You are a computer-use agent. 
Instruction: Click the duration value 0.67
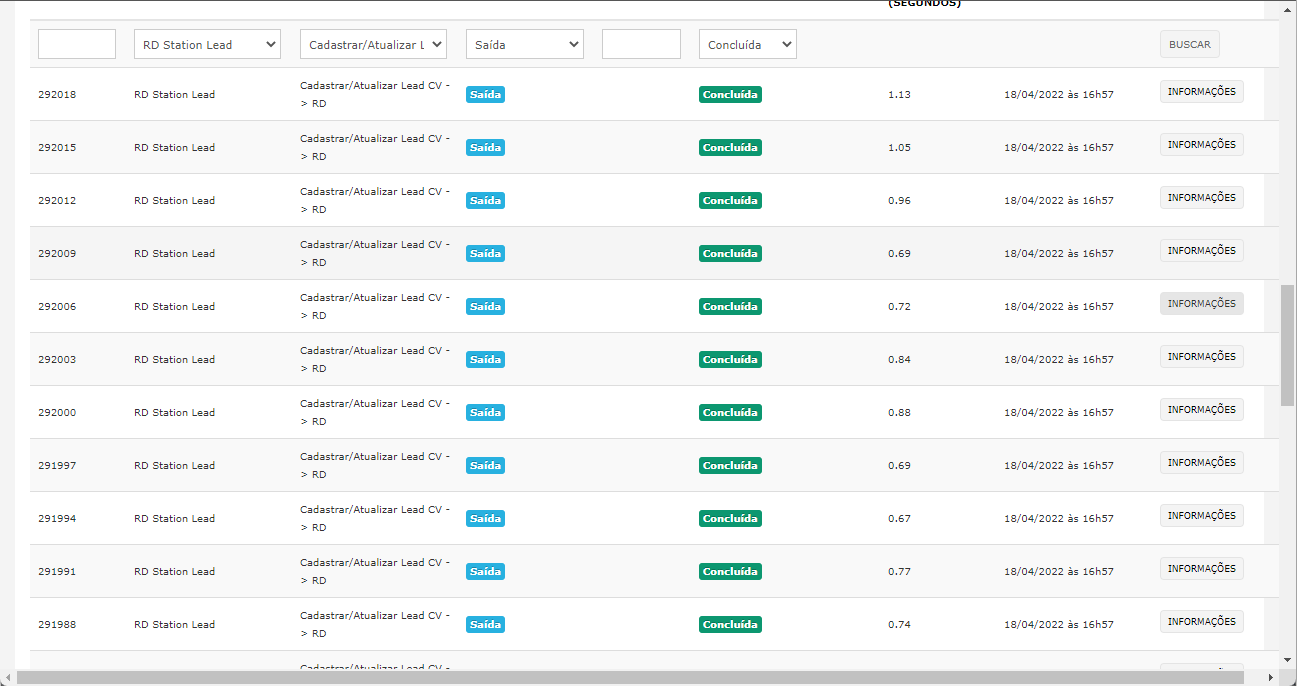coord(899,519)
